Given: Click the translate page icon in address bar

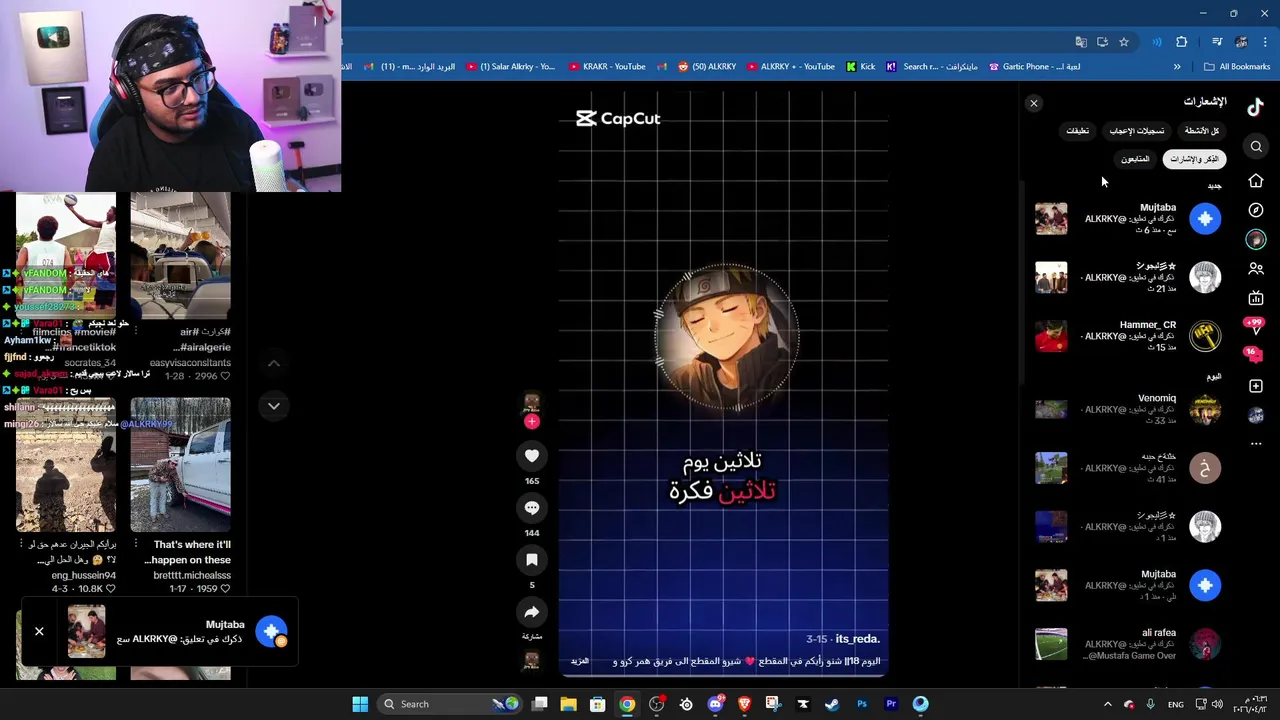Looking at the screenshot, I should pyautogui.click(x=1081, y=42).
